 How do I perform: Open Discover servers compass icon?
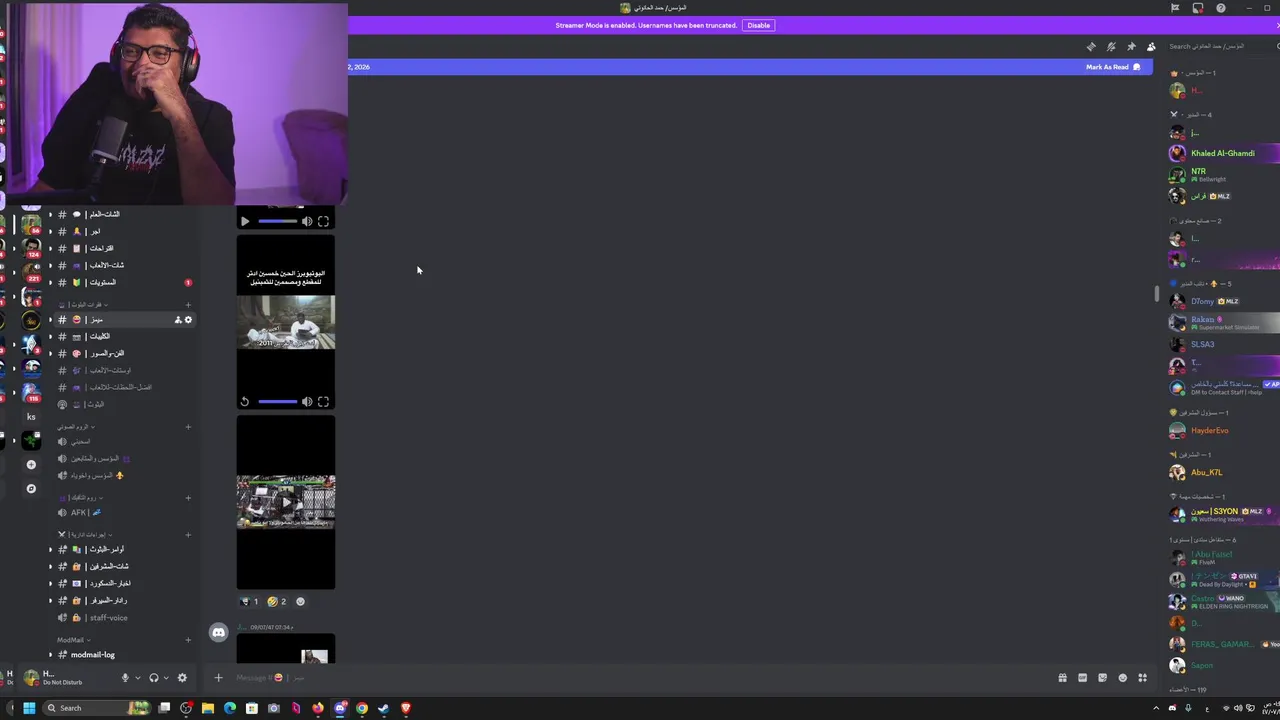point(31,489)
